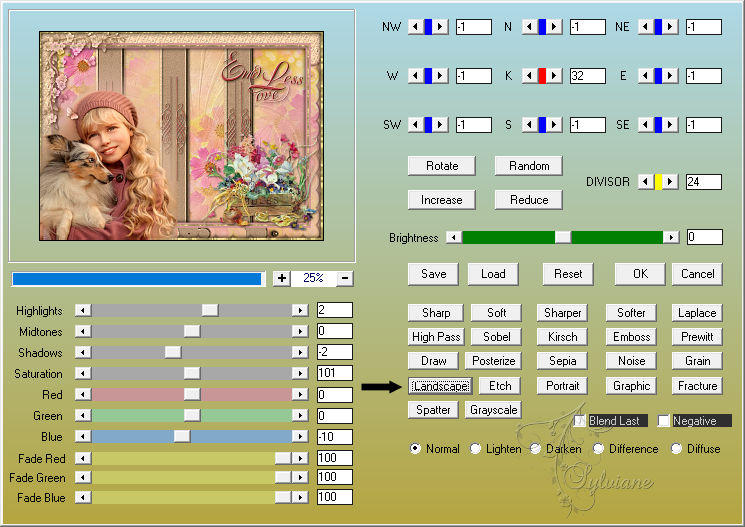
Task: Increase the NW value with right arrow
Action: tap(440, 27)
